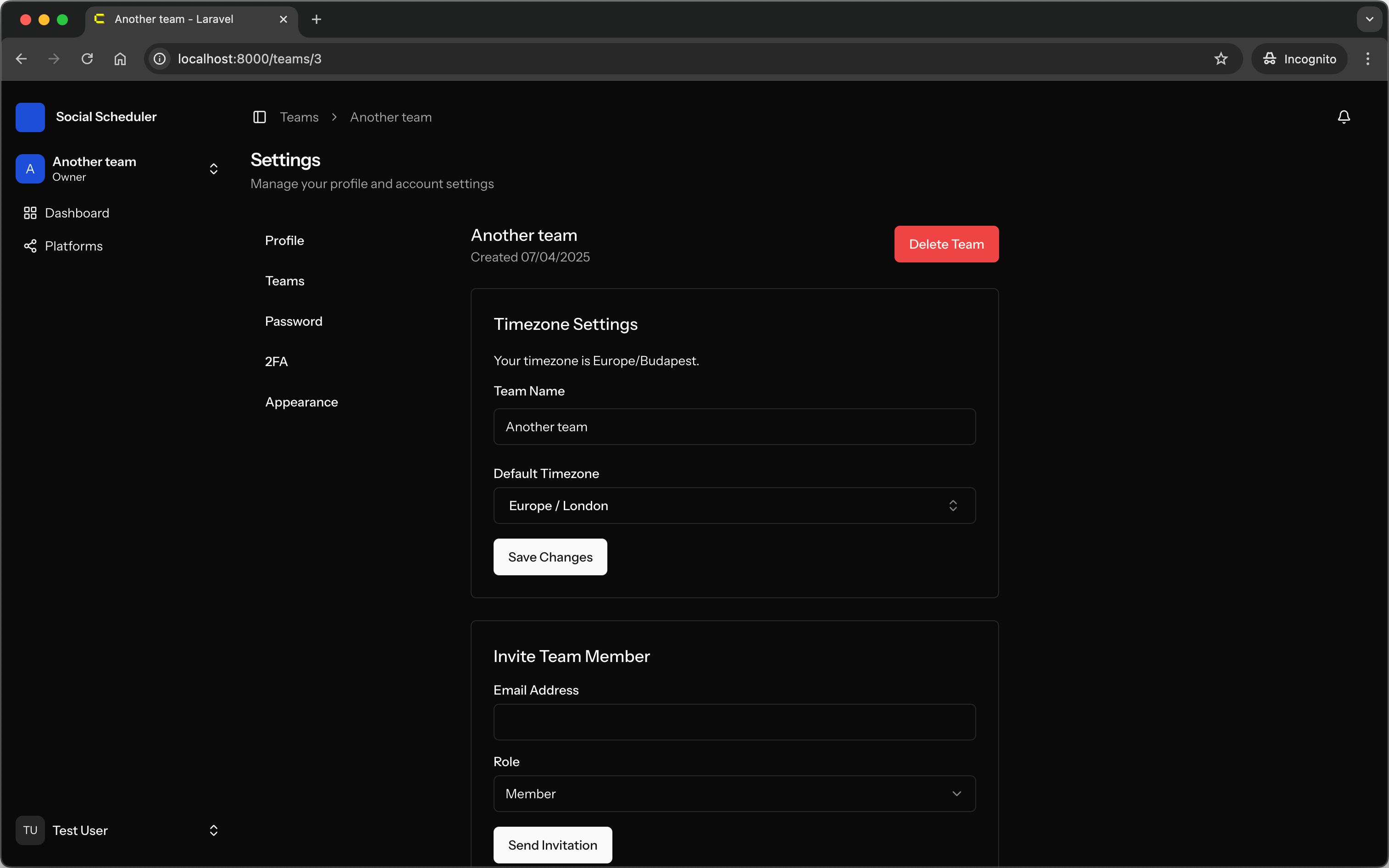Open the Another team switcher
This screenshot has height=868, width=1389.
click(118, 169)
